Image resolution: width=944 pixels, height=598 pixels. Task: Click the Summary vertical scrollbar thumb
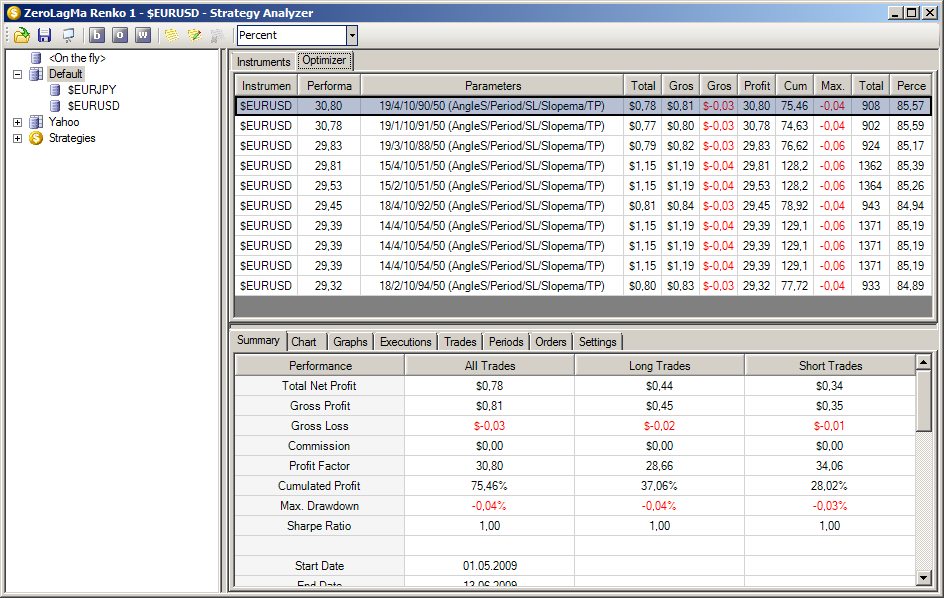point(924,400)
